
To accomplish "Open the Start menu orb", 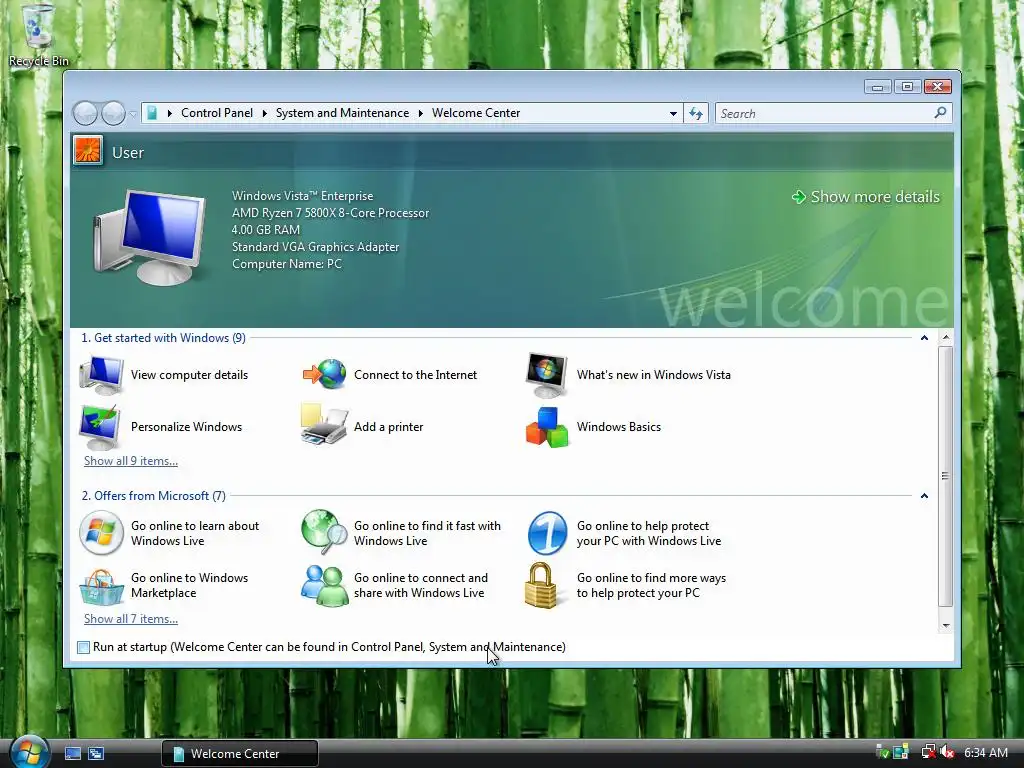I will tap(29, 752).
